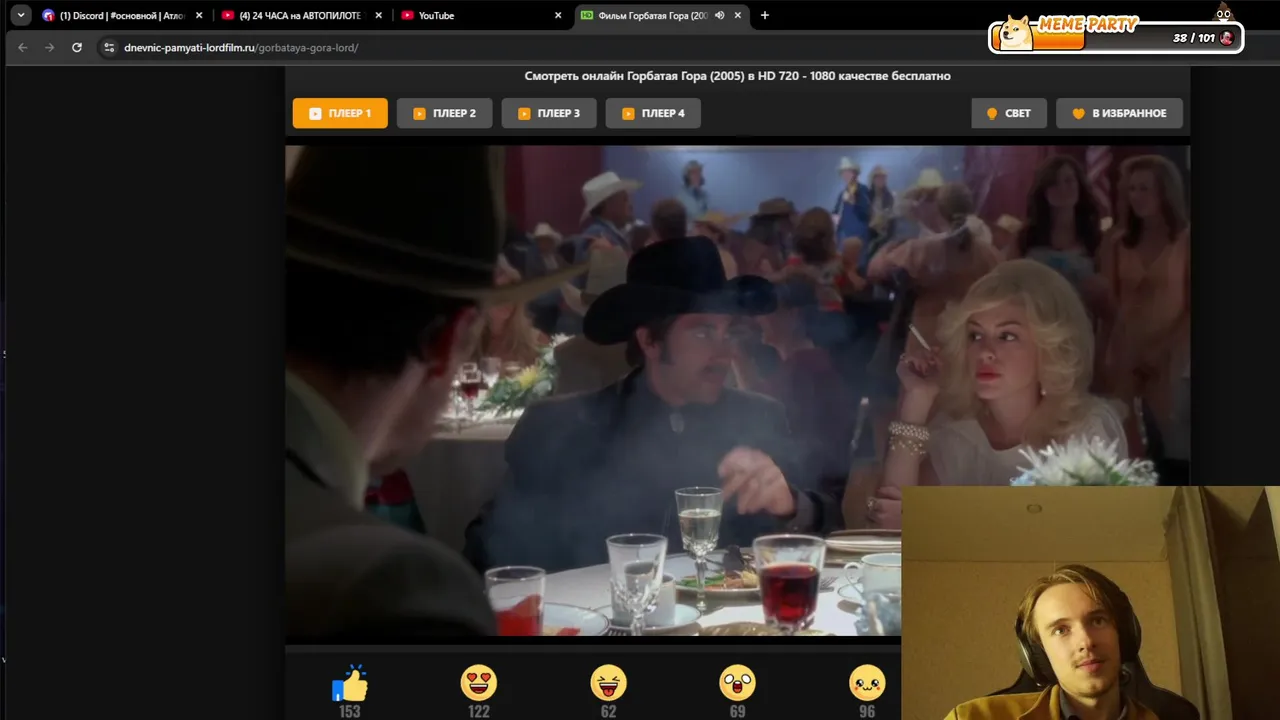Switch to the 24 ЧАСА на АВТОПИЛОТЕ tab
The height and width of the screenshot is (720, 1280).
click(300, 15)
